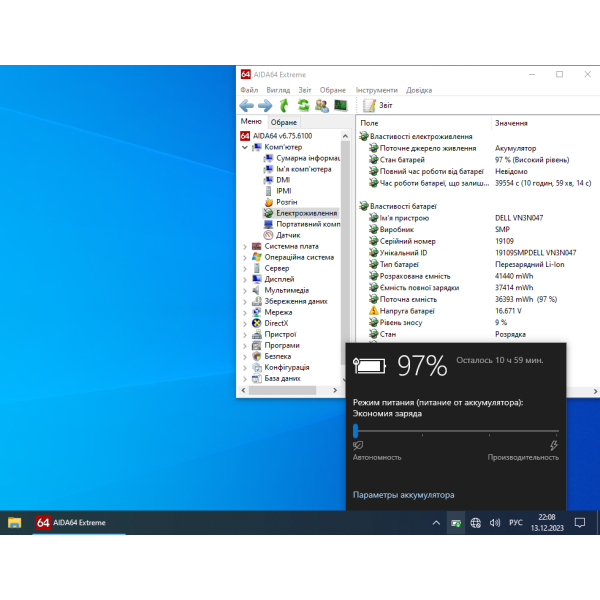Screen dimensions: 600x600
Task: Expand the Дисплей node
Action: click(245, 280)
